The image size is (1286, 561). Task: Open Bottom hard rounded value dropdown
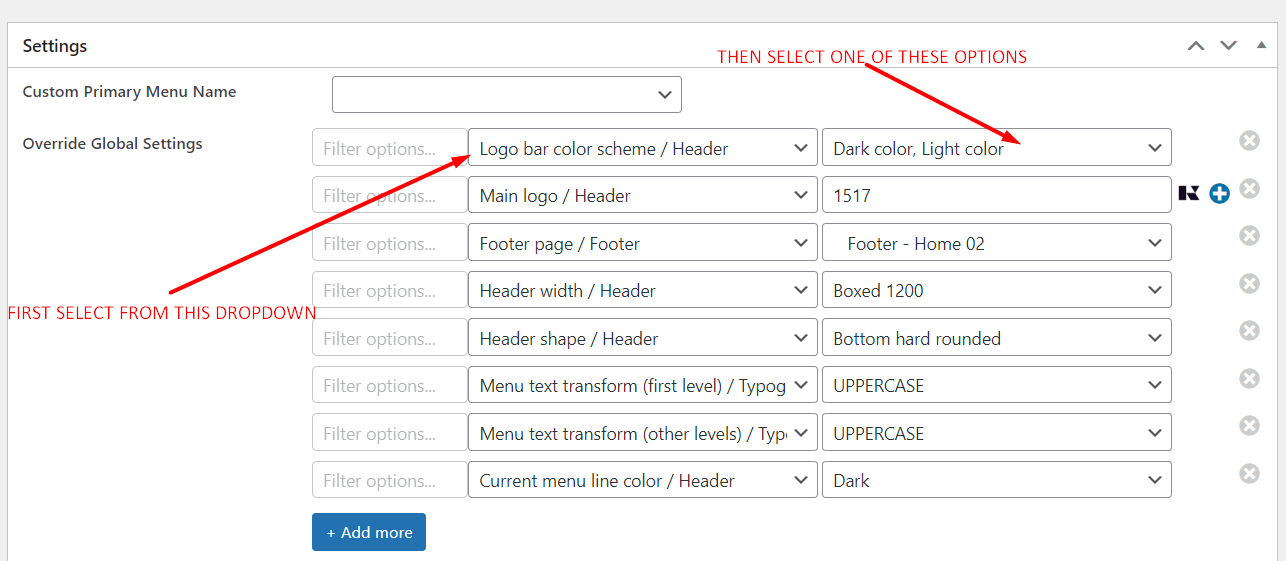tap(996, 338)
